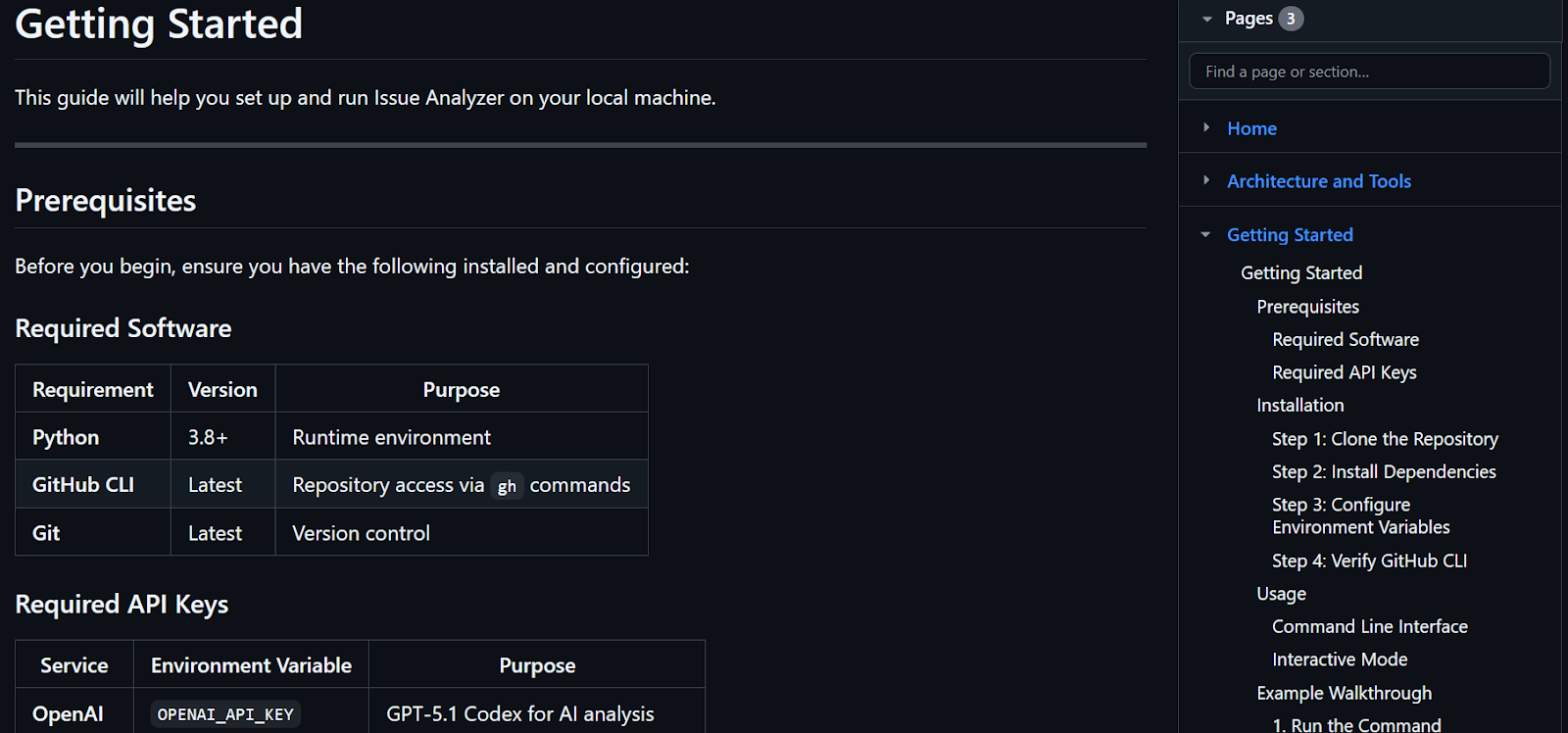
Task: Open the Home wiki page
Action: click(x=1251, y=127)
